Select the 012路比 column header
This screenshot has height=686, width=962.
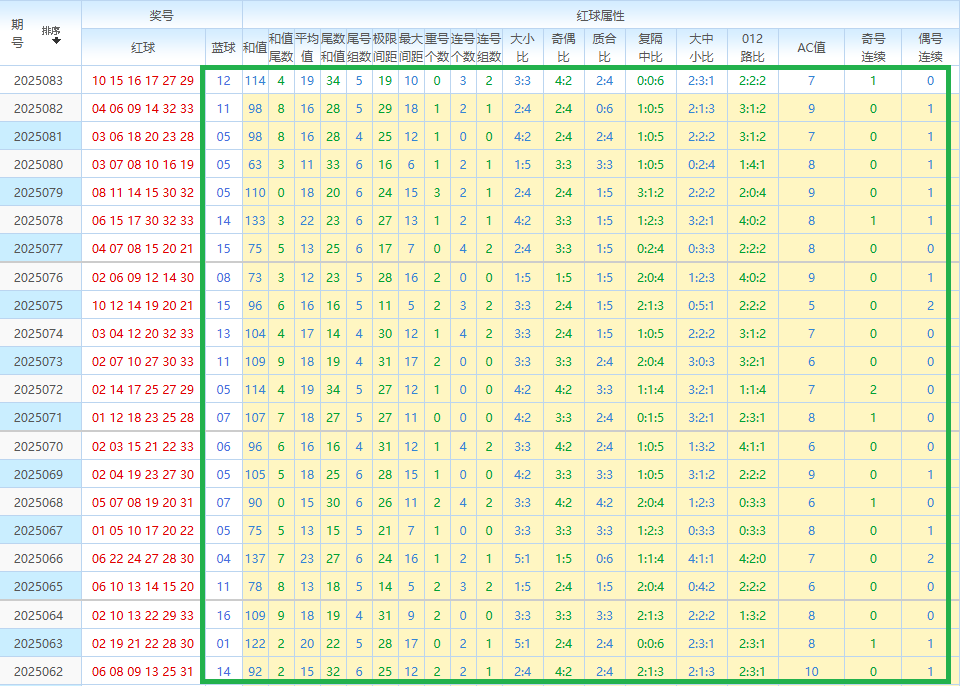(x=752, y=48)
